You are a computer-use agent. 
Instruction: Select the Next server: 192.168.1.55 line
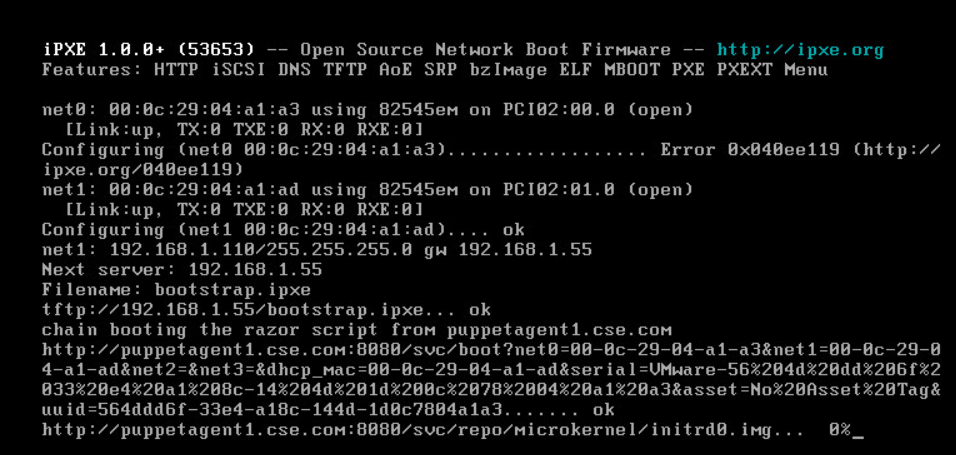(x=182, y=270)
